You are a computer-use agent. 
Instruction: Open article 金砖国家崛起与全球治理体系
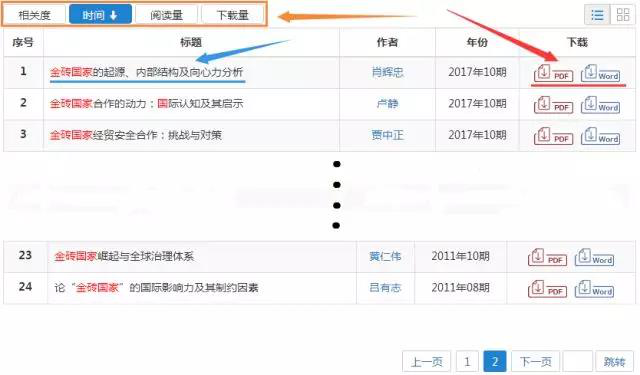coord(124,256)
